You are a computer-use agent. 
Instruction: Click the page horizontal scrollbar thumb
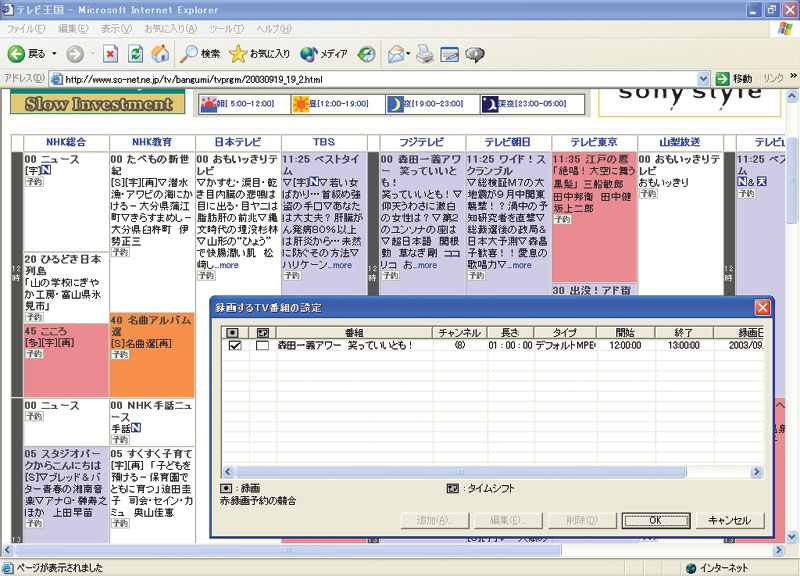click(x=289, y=550)
